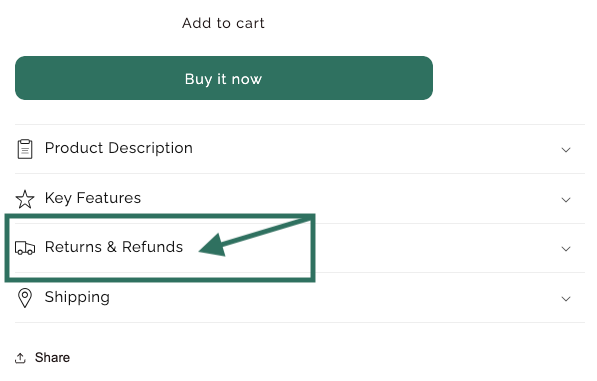
Task: Add the item to cart
Action: 223,23
